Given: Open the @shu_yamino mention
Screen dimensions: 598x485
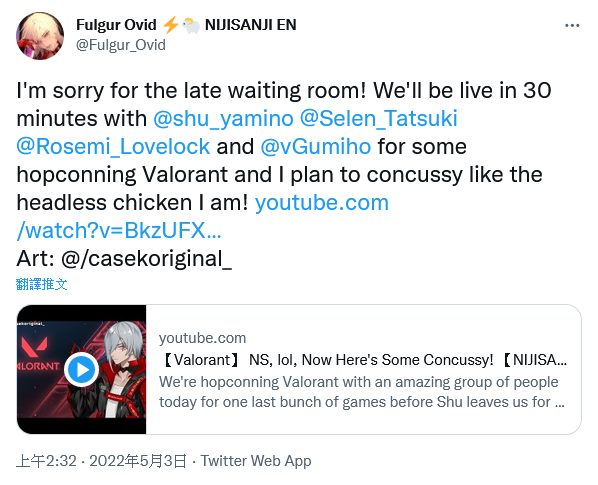Looking at the screenshot, I should pos(223,118).
